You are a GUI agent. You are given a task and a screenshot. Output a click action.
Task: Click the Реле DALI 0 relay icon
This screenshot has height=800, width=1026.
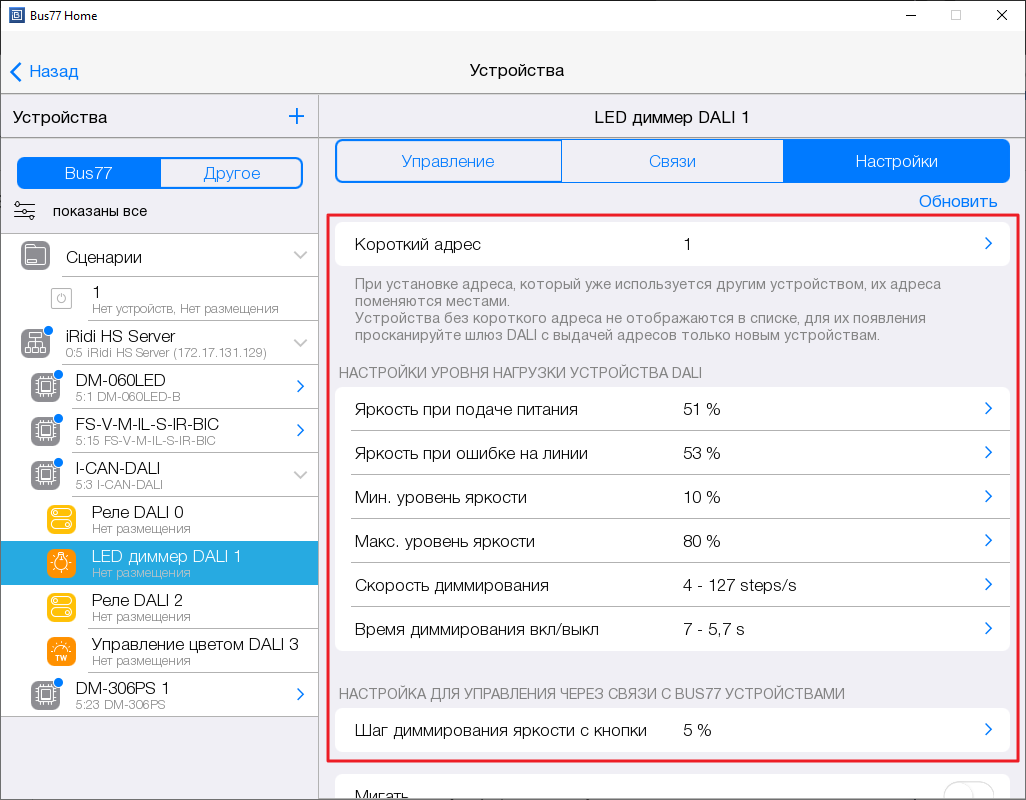pyautogui.click(x=62, y=519)
